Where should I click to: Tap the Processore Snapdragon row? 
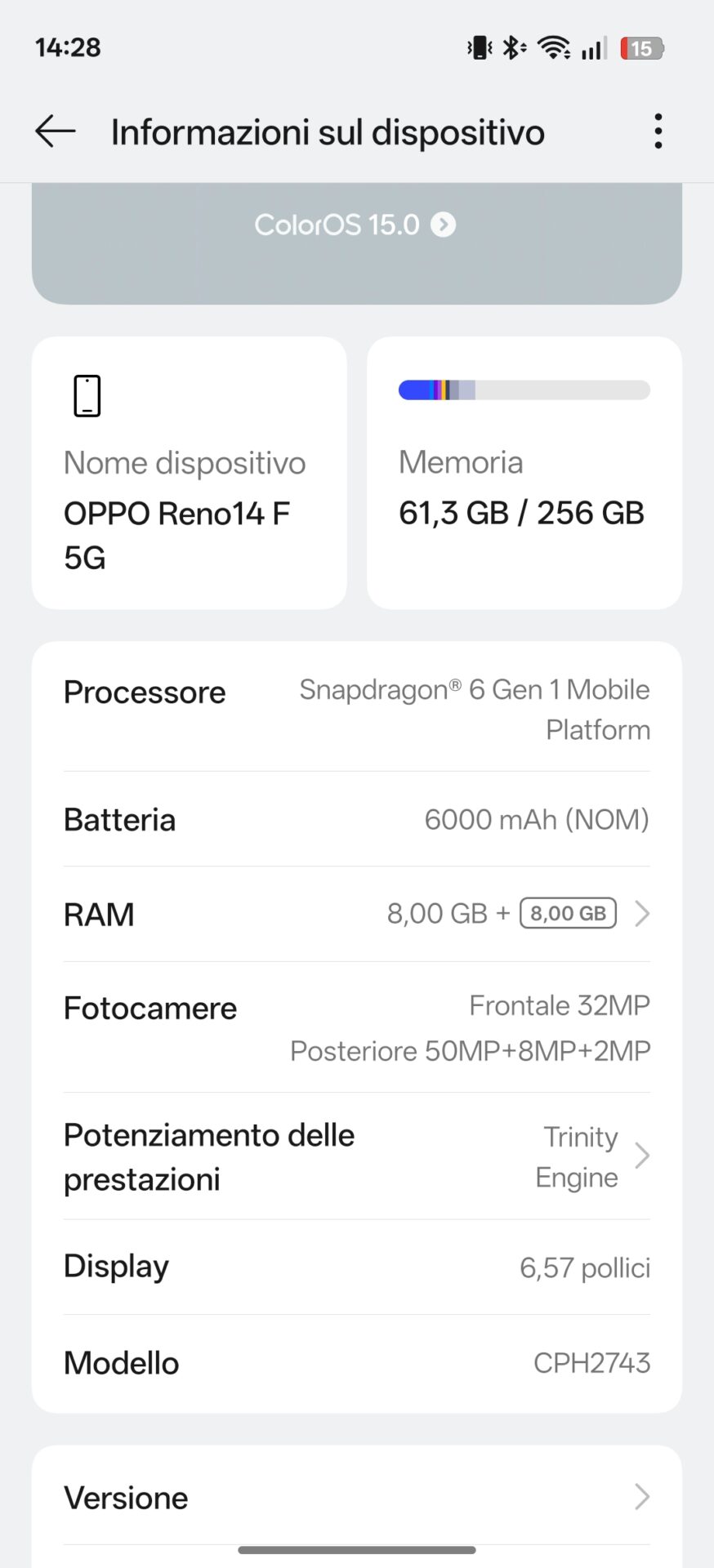[x=357, y=709]
